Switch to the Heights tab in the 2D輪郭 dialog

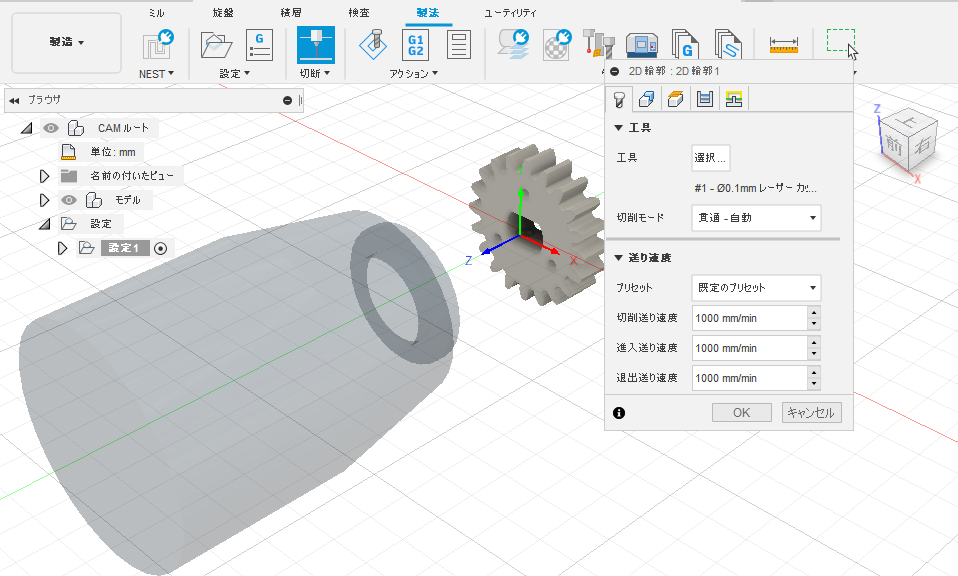coord(676,99)
